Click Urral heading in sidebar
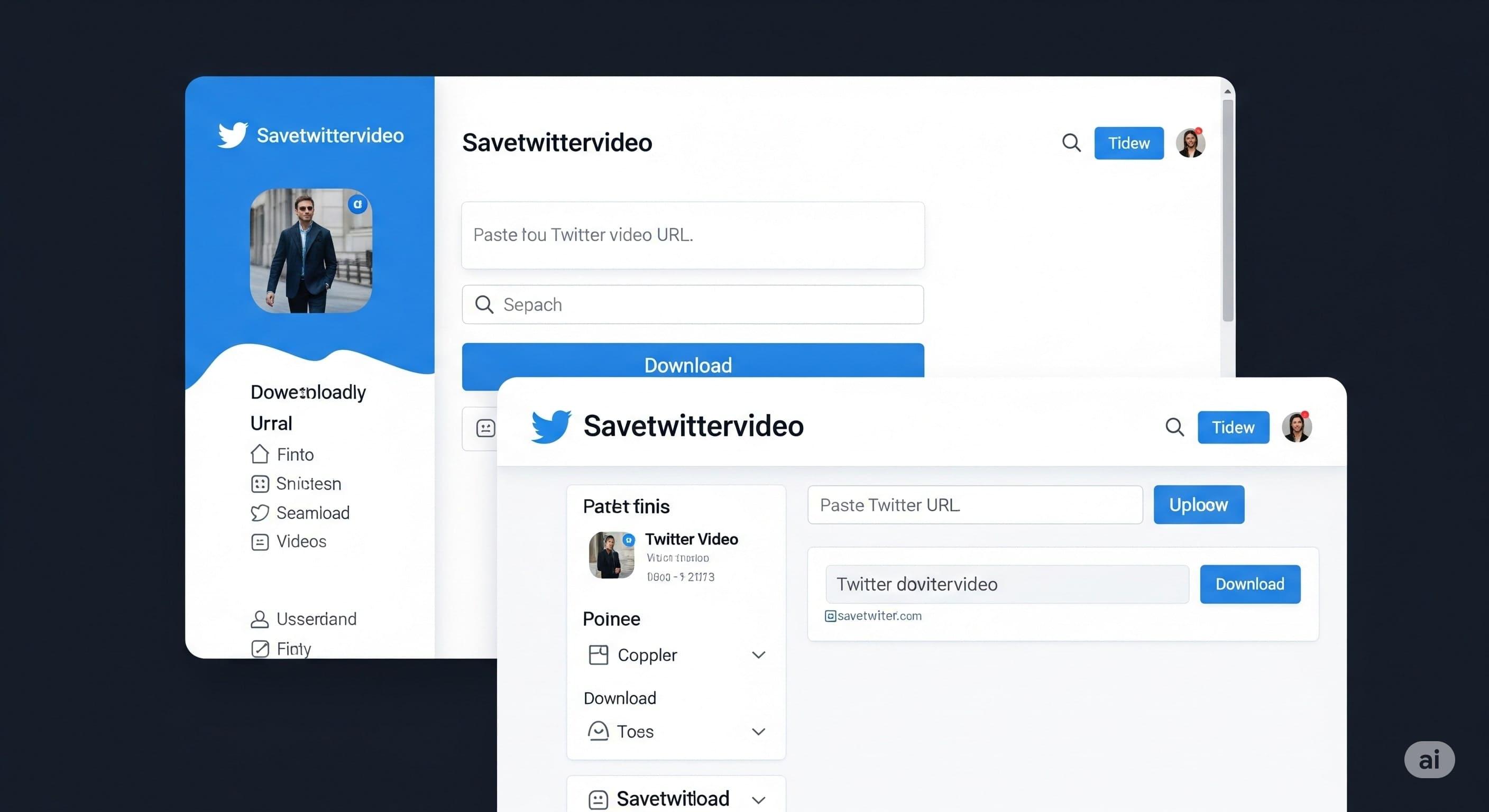 click(x=271, y=423)
